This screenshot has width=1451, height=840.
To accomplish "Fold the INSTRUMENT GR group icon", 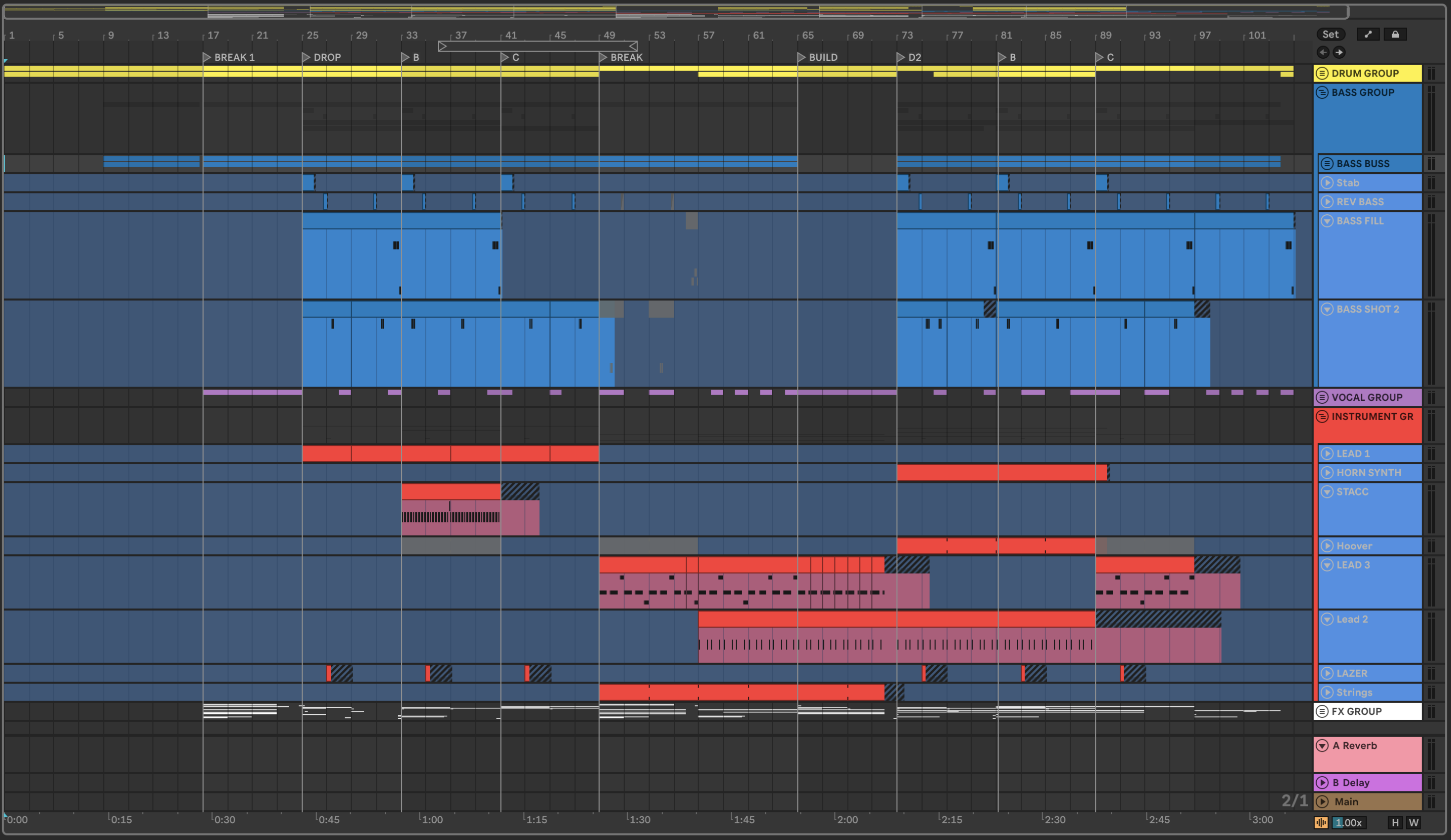I will [x=1323, y=416].
